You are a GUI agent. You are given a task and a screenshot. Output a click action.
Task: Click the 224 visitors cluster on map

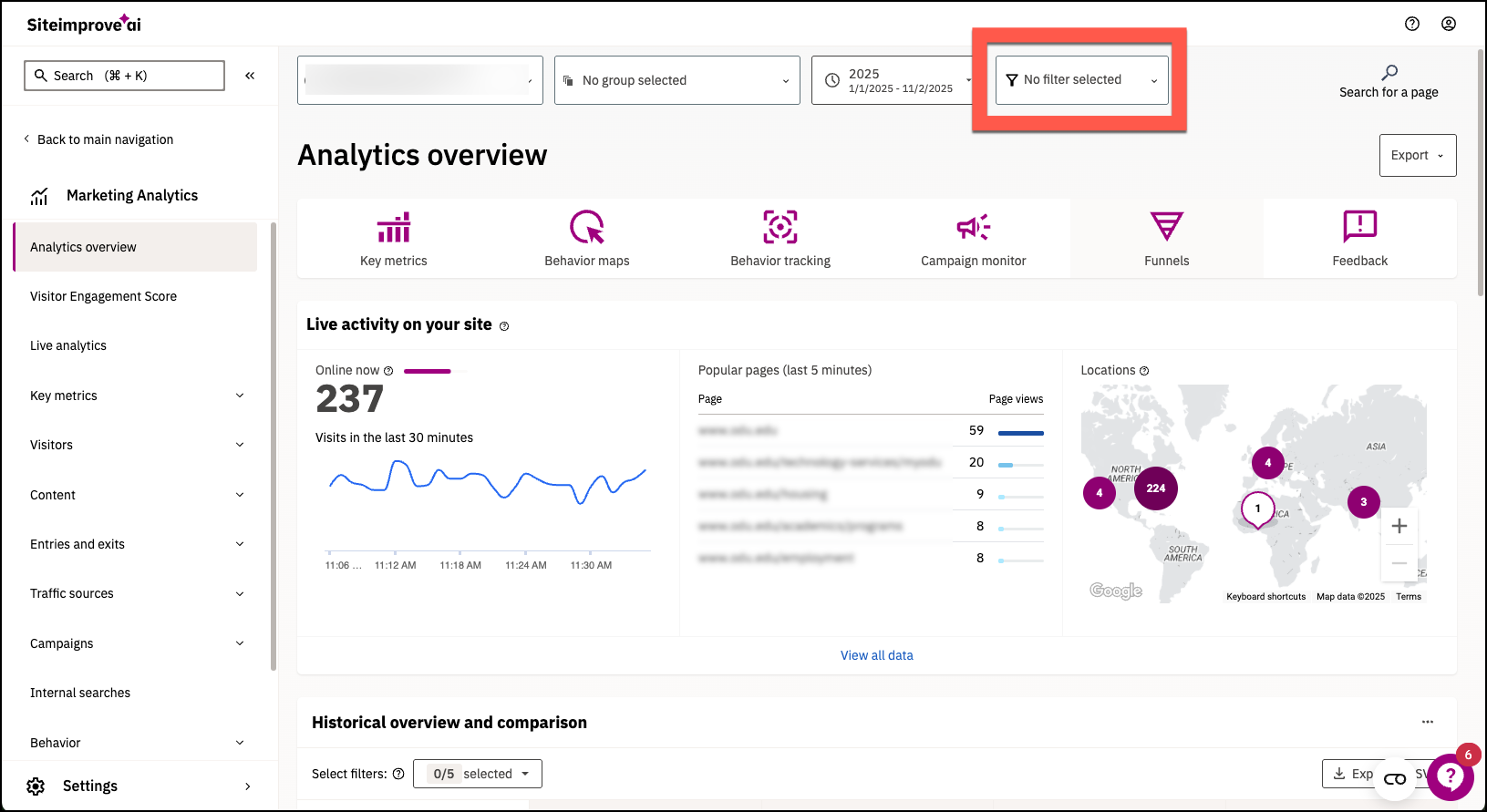[x=1156, y=488]
